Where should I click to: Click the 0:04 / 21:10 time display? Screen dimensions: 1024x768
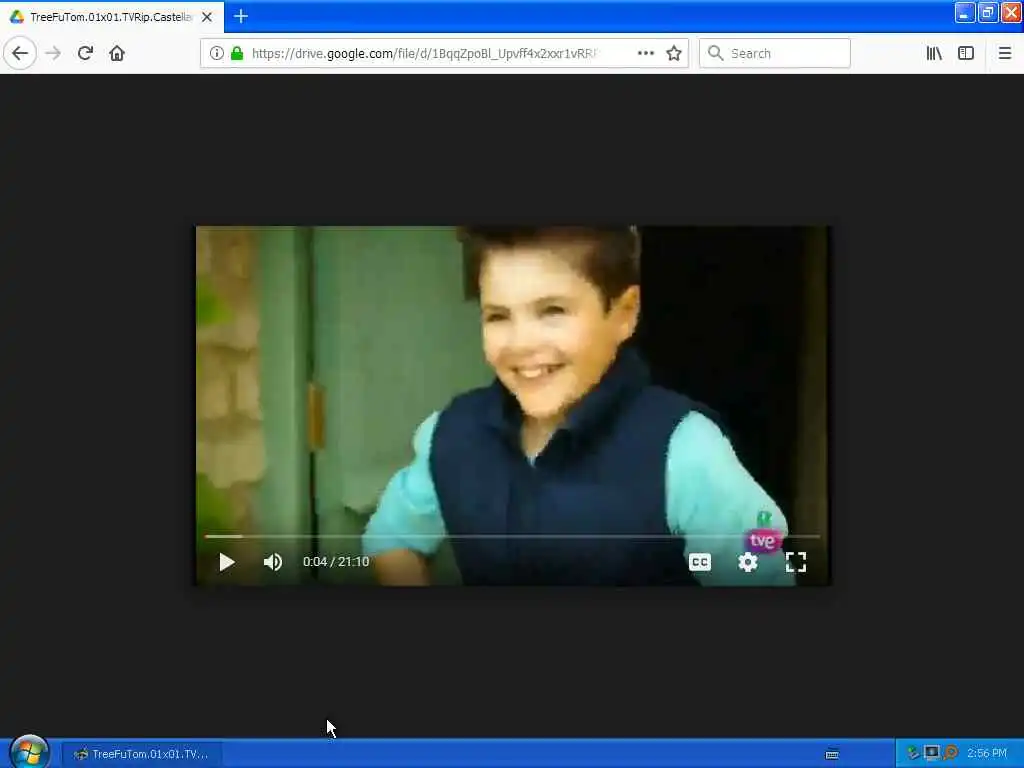(336, 562)
